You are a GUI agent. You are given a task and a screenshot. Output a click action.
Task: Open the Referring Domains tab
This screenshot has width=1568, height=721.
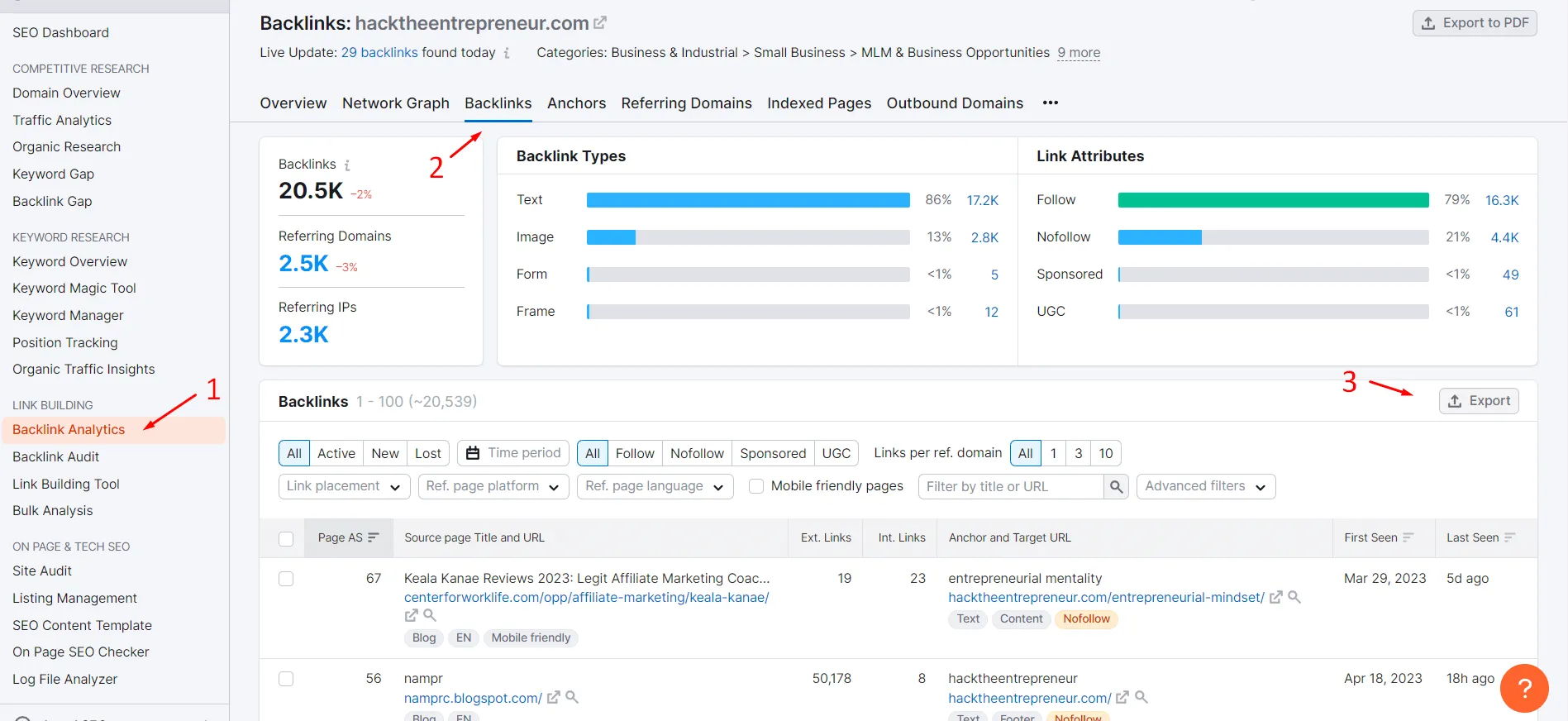pos(687,103)
